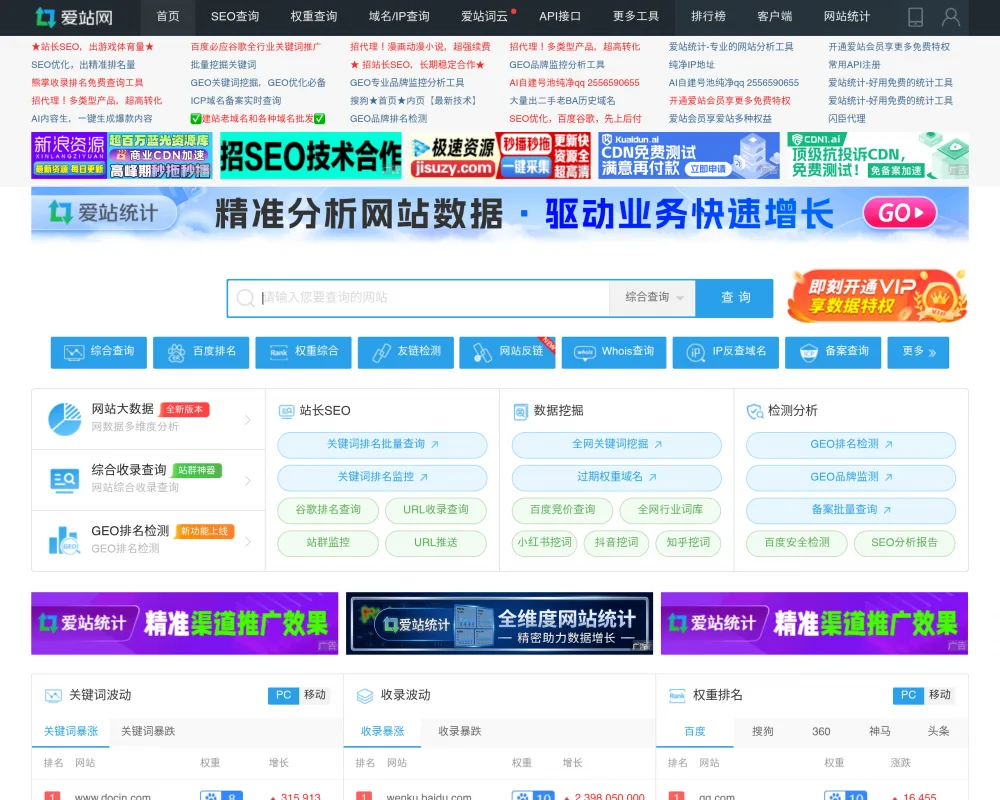Open the 全维度网站统计 banner

pyautogui.click(x=499, y=624)
